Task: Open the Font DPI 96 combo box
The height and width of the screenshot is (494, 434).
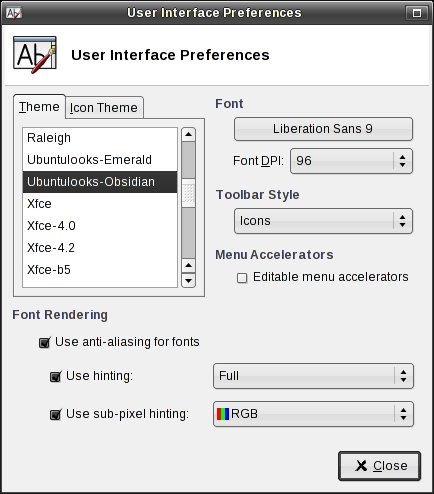Action: click(351, 161)
